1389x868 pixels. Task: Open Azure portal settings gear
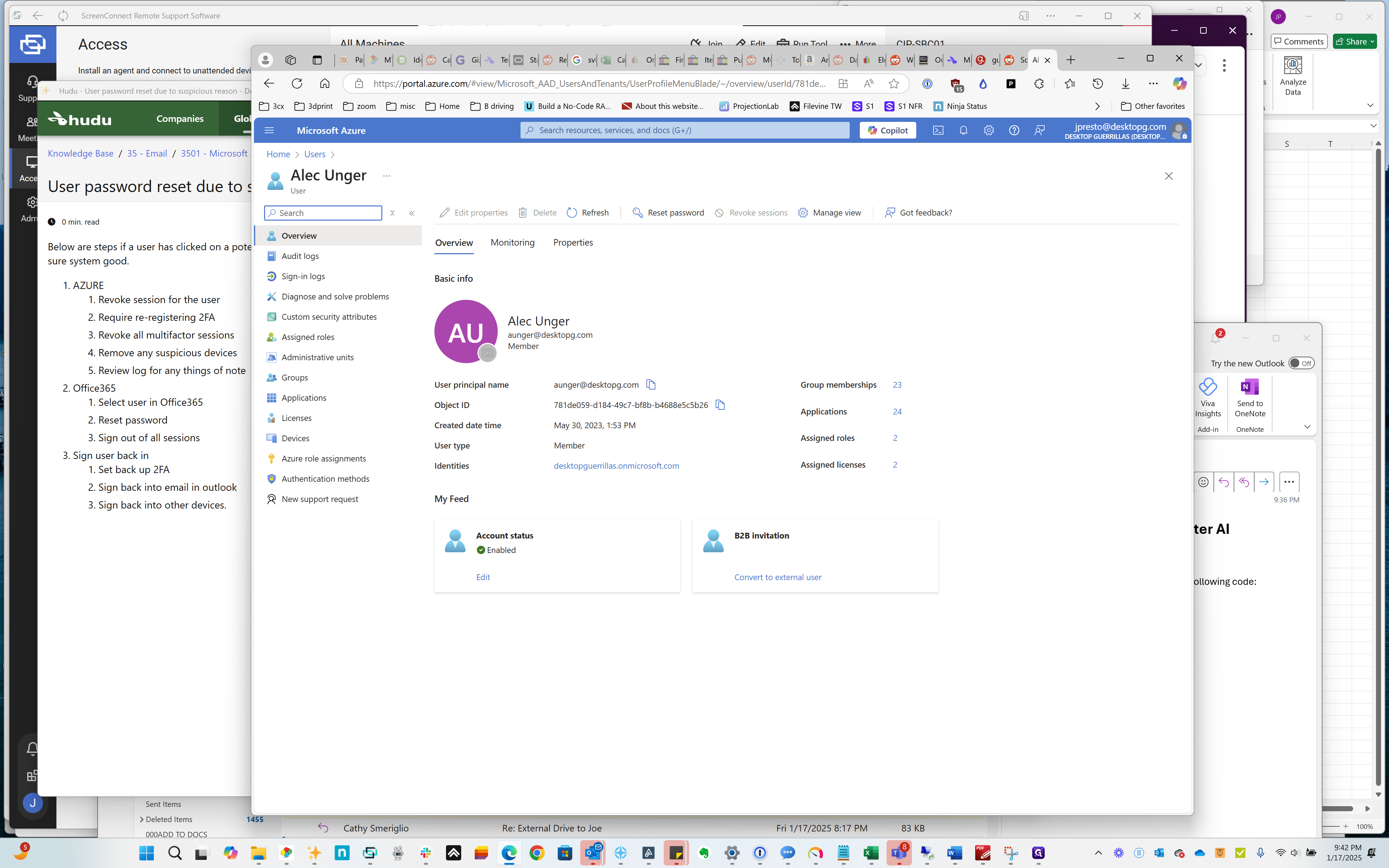[988, 130]
